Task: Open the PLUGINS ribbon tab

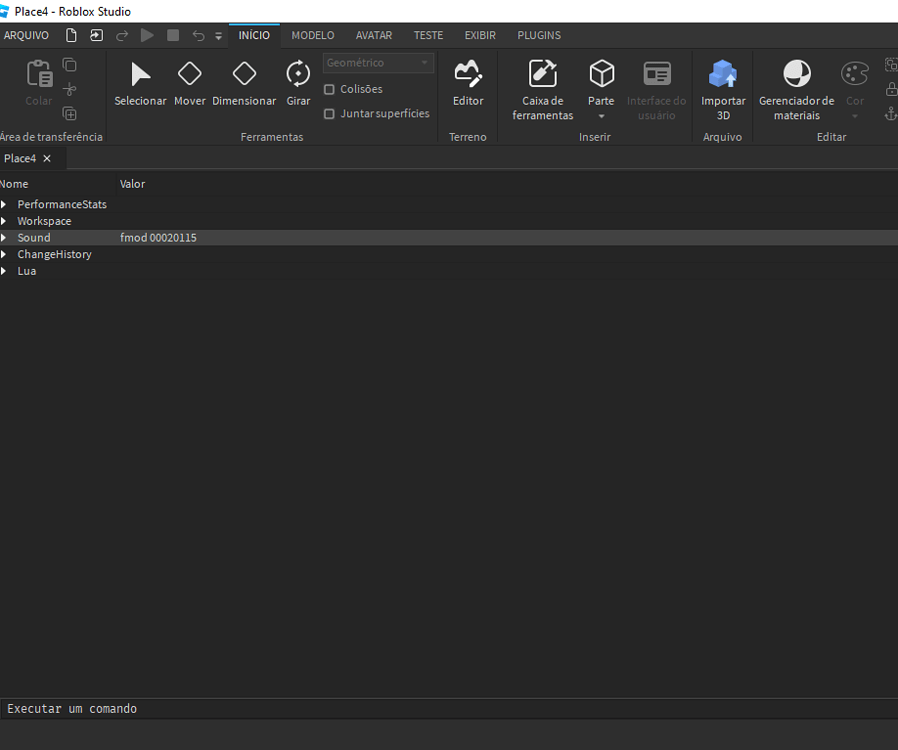Action: pos(539,35)
